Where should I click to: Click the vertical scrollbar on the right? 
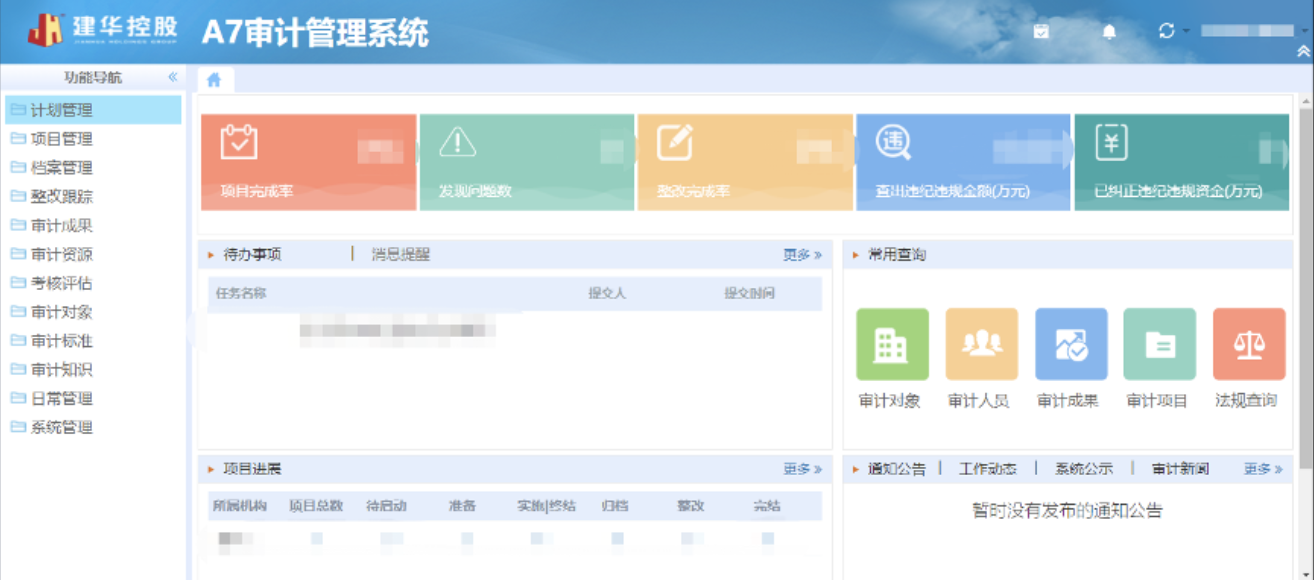pos(1305,330)
